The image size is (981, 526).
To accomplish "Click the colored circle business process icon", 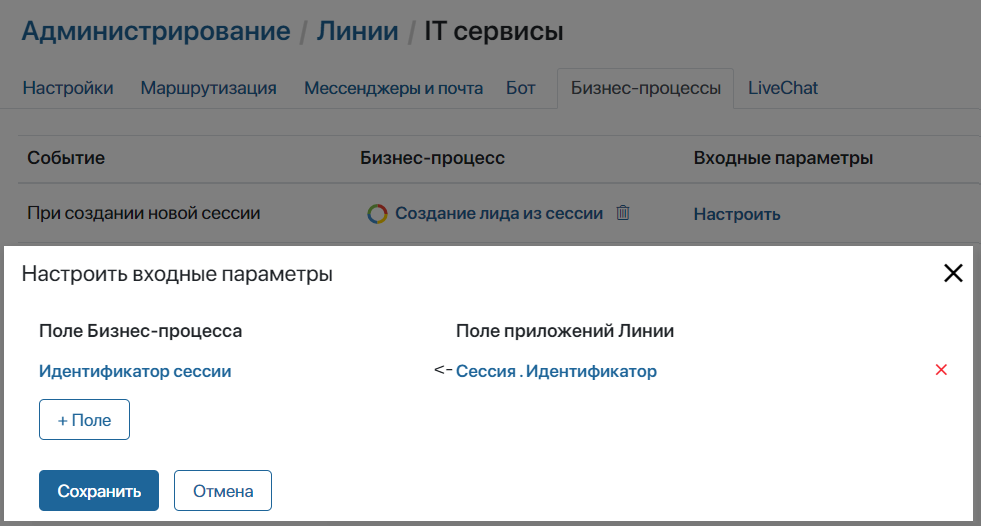I will [x=377, y=214].
